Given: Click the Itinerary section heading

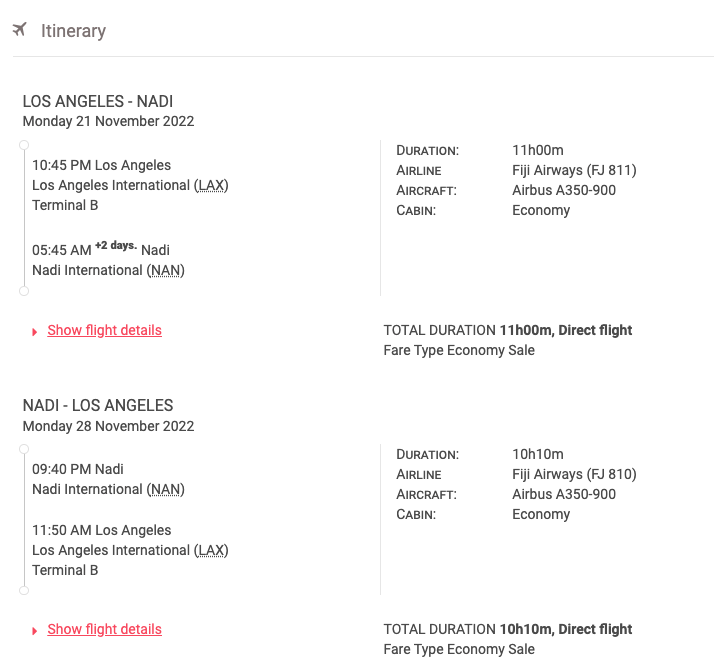Looking at the screenshot, I should [x=73, y=31].
